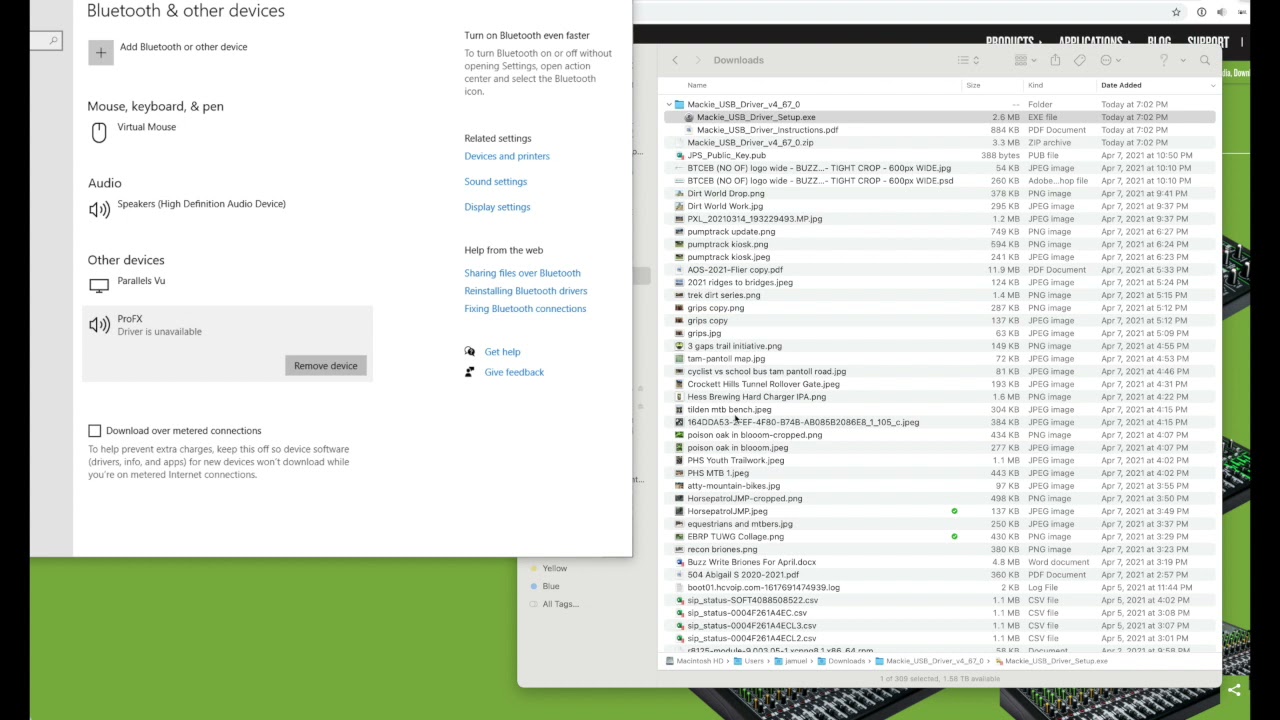Open the Finder action ellipsis dropdown
The width and height of the screenshot is (1280, 720).
tap(1110, 60)
